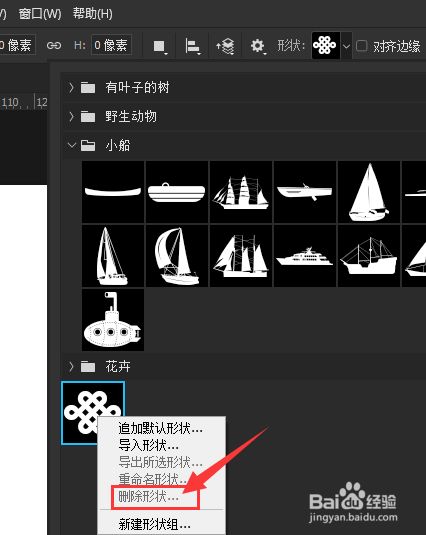Open the path alignment icon
The width and height of the screenshot is (426, 535).
pyautogui.click(x=193, y=46)
